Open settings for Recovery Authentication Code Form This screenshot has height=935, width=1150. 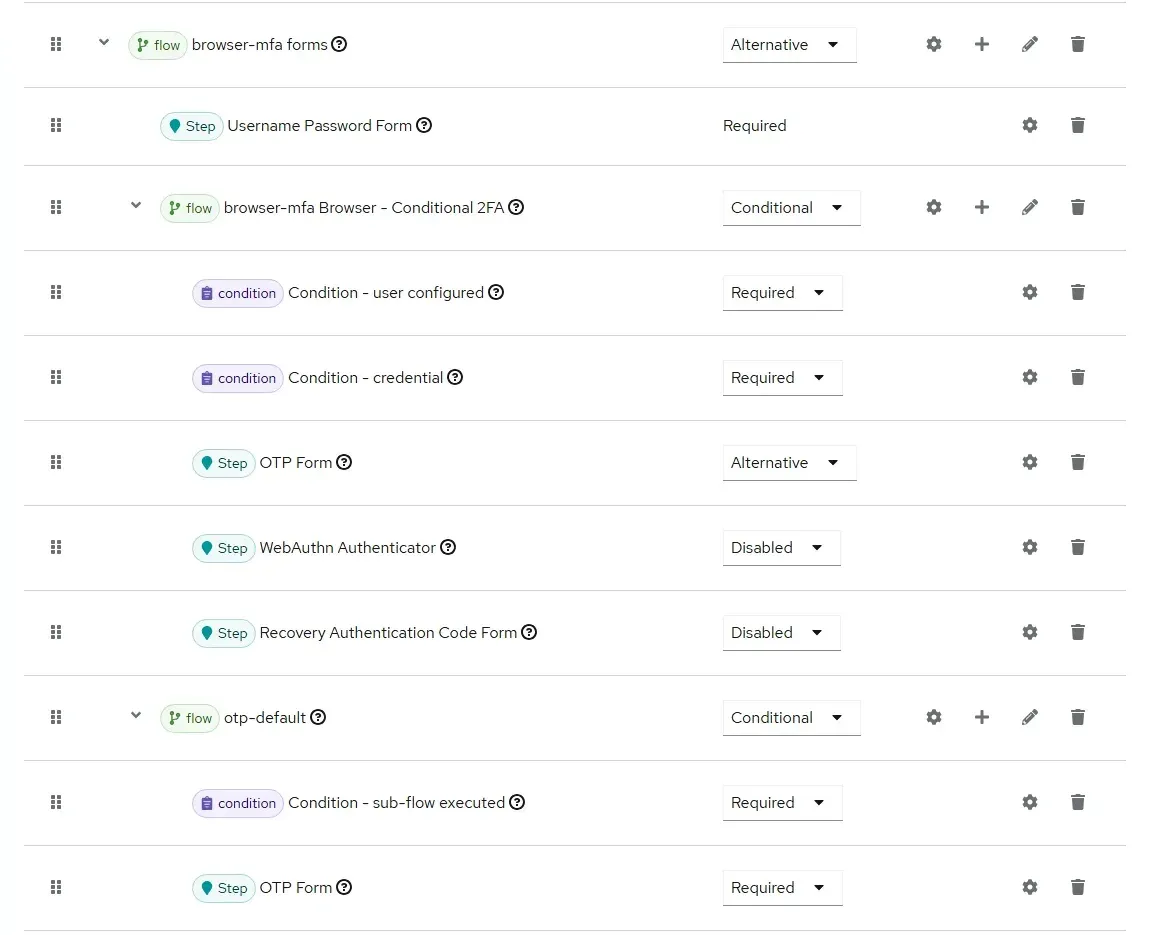[x=1030, y=632]
